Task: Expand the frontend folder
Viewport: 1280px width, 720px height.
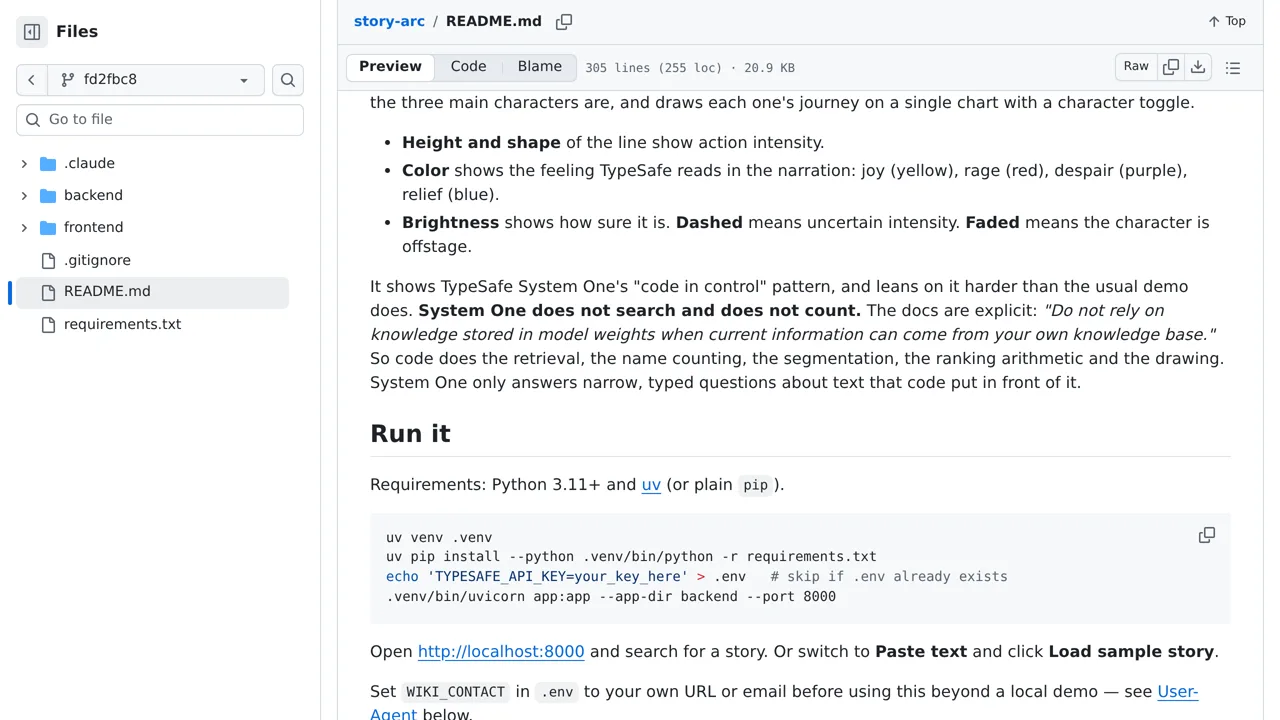Action: 24,227
